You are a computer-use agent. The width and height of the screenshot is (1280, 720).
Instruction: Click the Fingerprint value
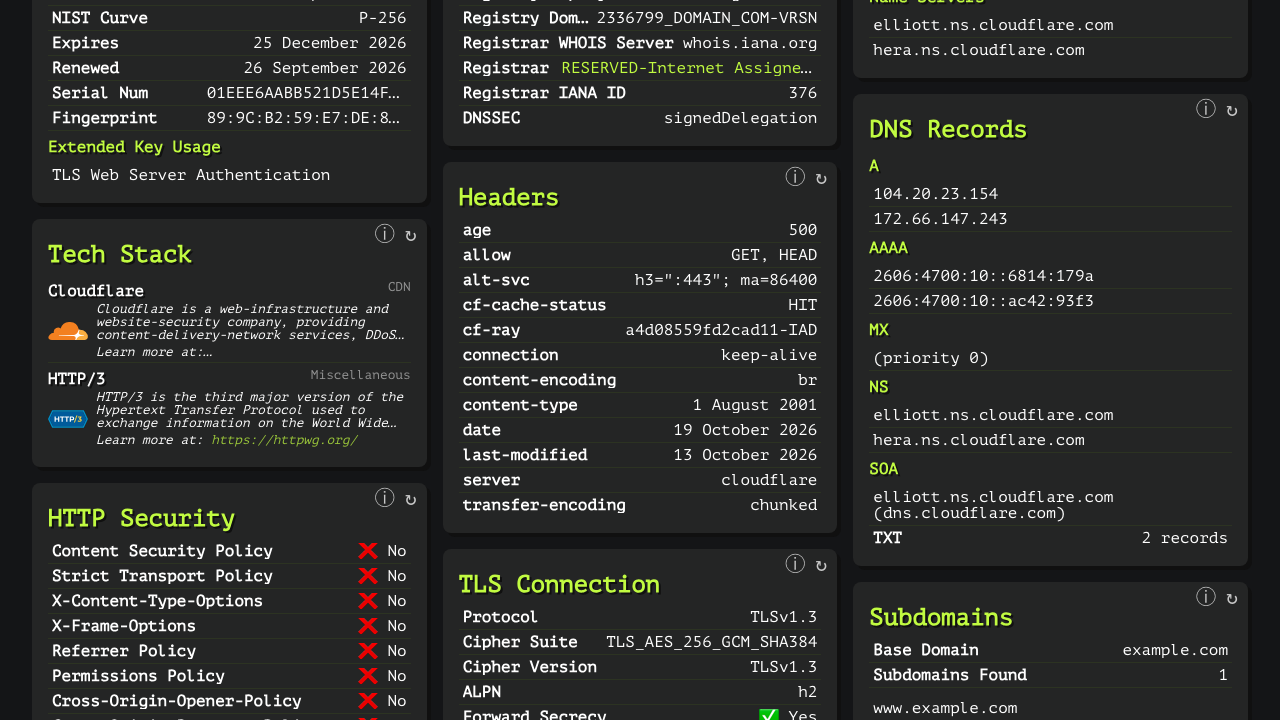click(304, 118)
